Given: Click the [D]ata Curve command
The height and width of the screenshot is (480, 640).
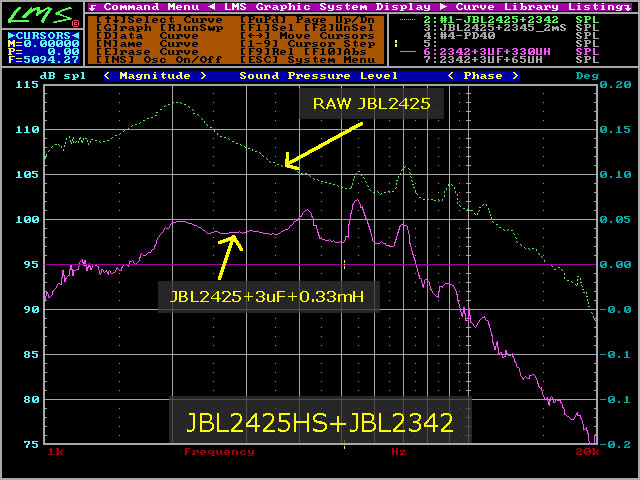Looking at the screenshot, I should tap(148, 36).
